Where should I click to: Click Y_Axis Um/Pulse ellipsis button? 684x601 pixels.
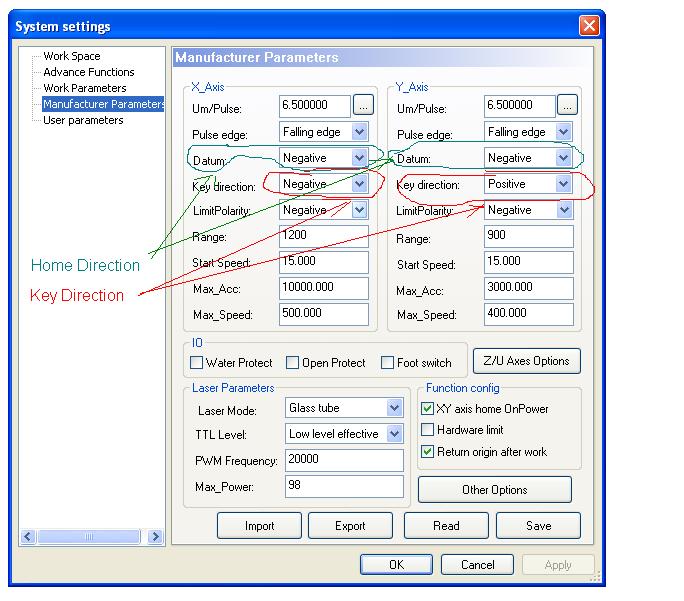(567, 106)
